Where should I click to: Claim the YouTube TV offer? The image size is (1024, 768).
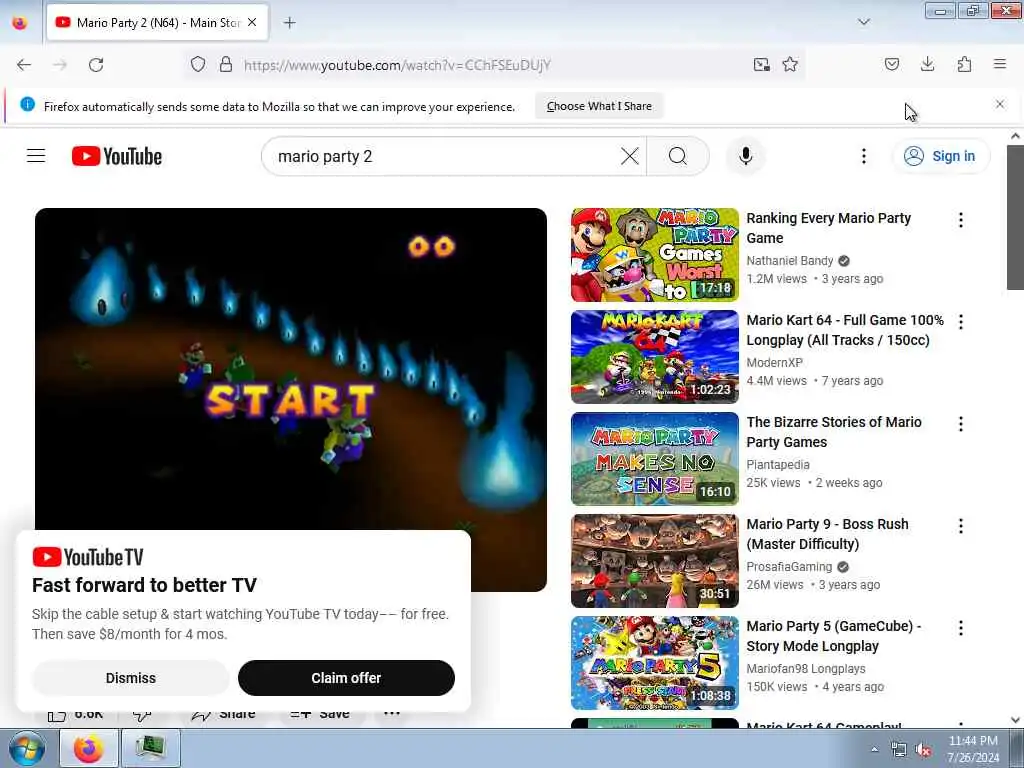pos(346,678)
